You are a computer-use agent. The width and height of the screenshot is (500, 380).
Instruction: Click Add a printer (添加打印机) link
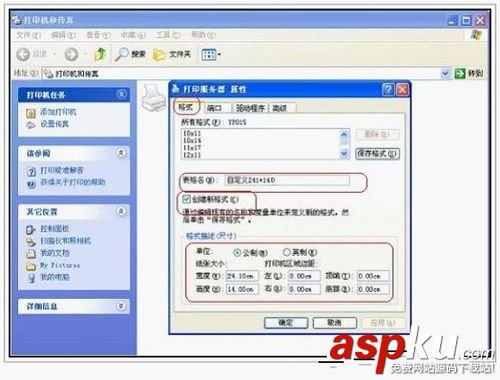pos(58,112)
